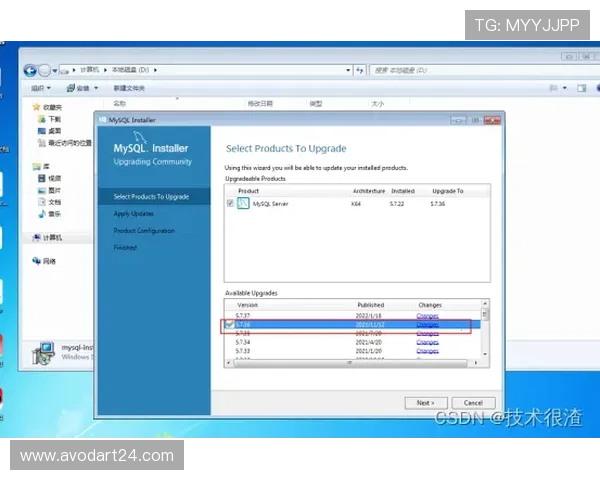The height and width of the screenshot is (480, 600).
Task: Click the Installed column header
Action: [x=403, y=191]
